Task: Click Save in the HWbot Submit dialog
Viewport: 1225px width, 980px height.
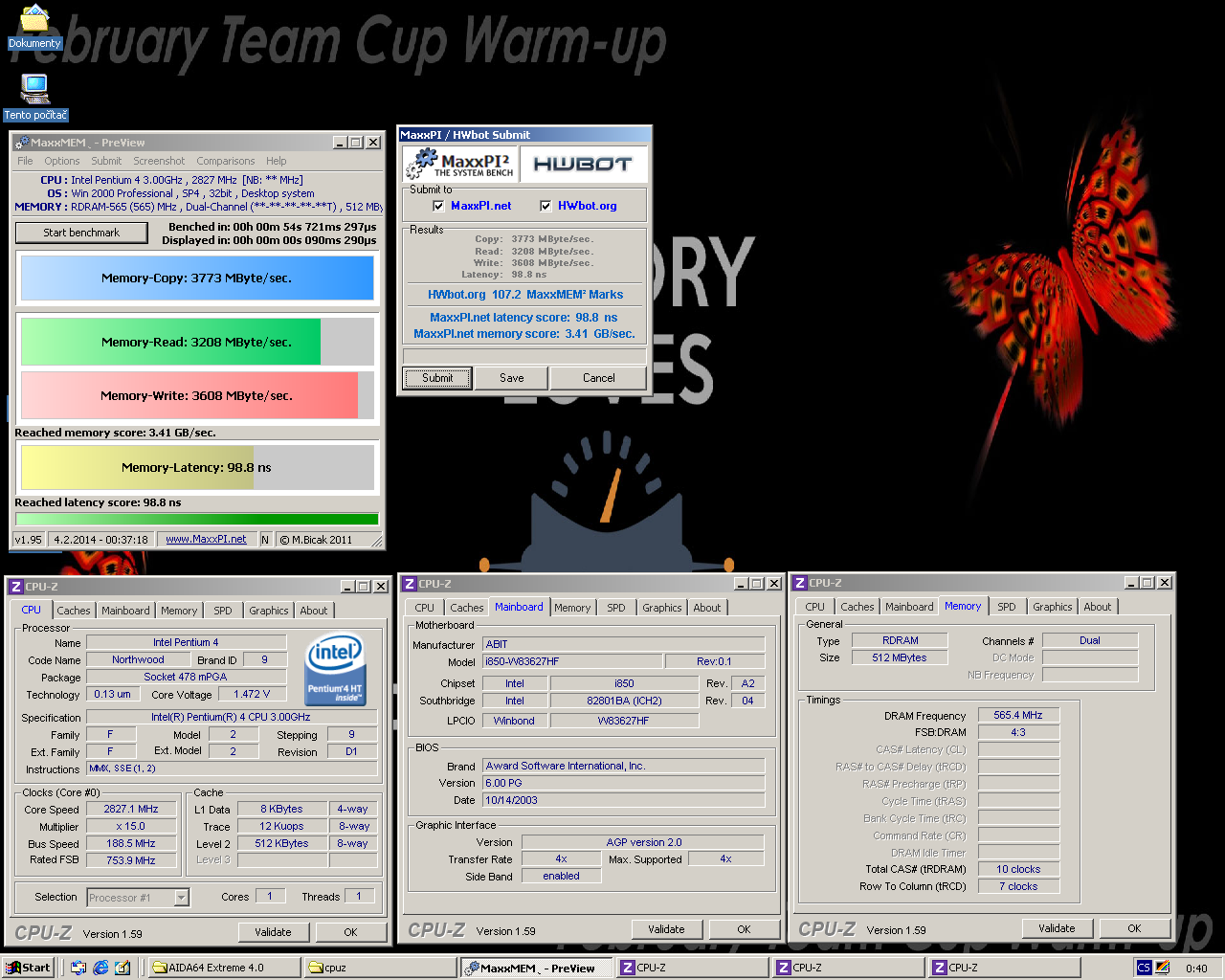Action: [512, 378]
